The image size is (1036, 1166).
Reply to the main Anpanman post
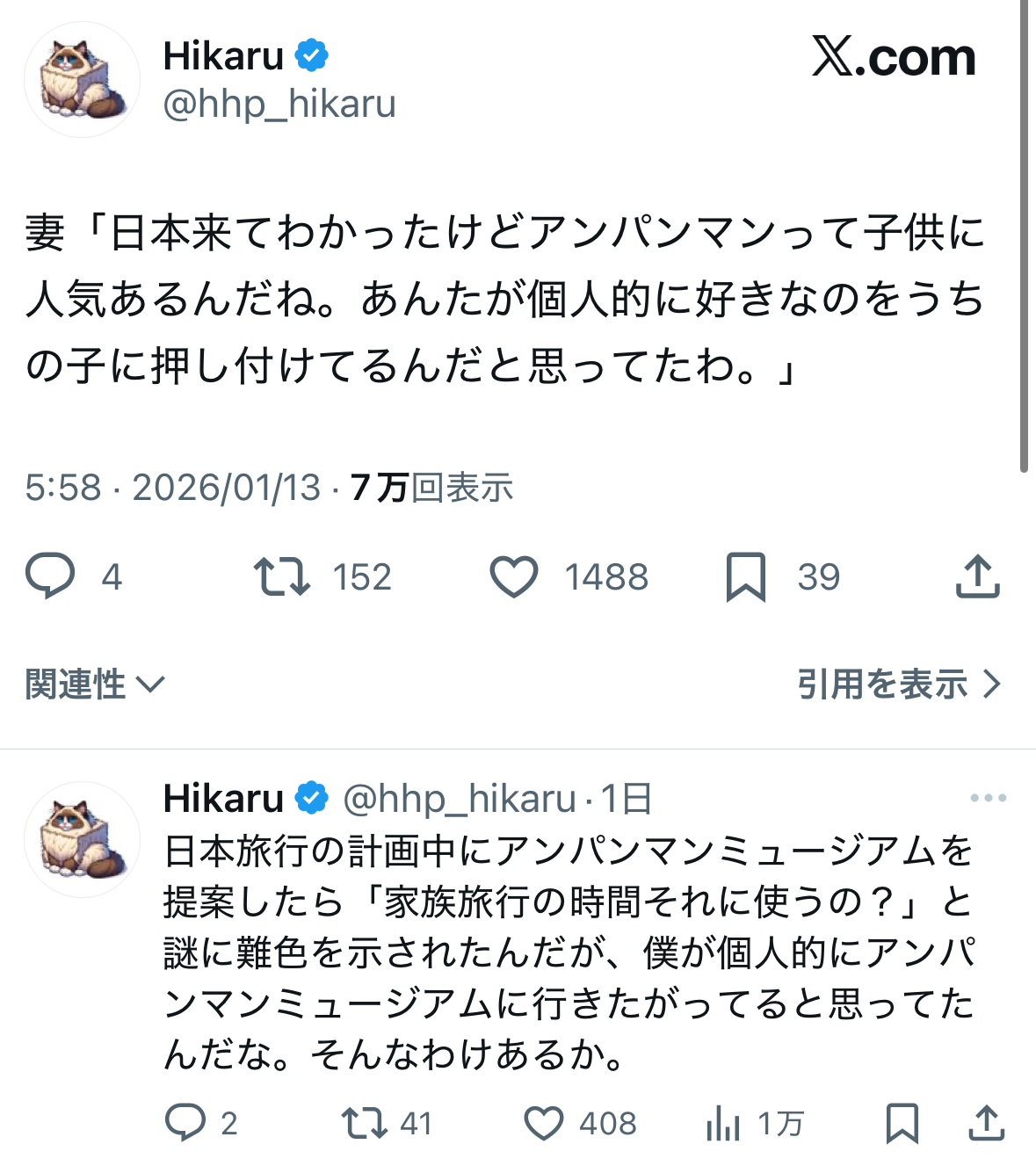point(50,576)
